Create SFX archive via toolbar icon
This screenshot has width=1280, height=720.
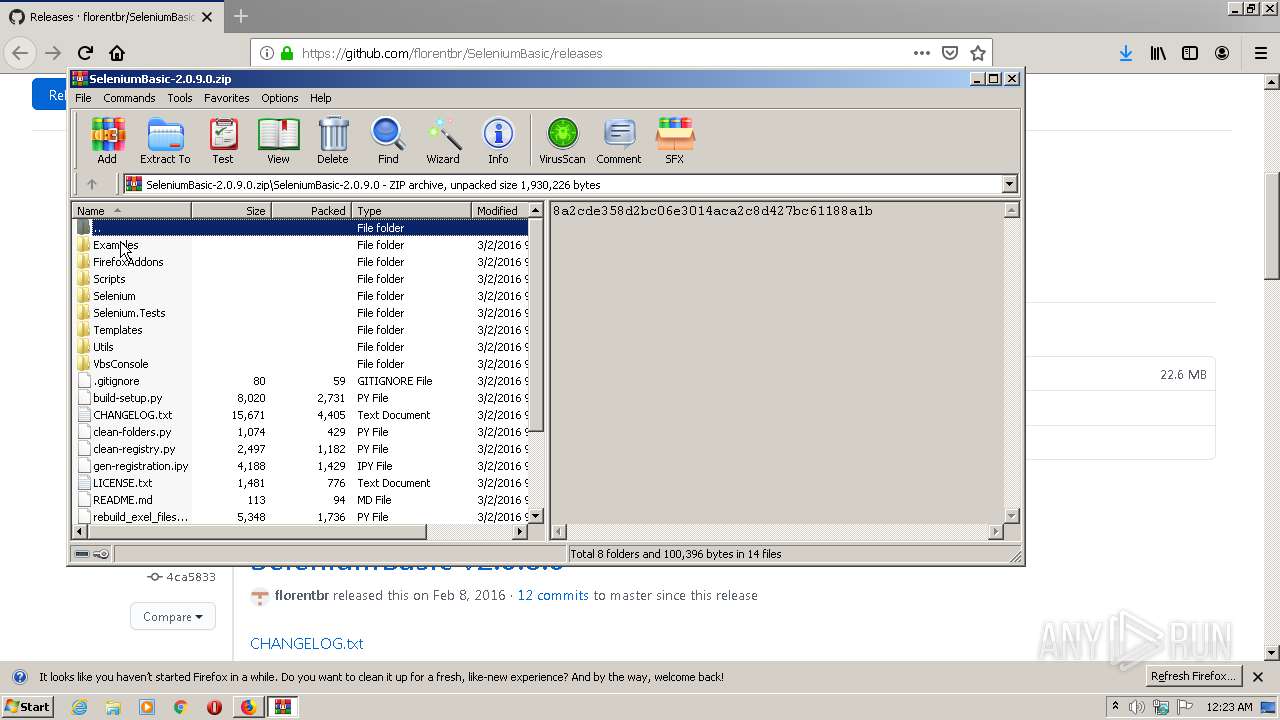[675, 140]
